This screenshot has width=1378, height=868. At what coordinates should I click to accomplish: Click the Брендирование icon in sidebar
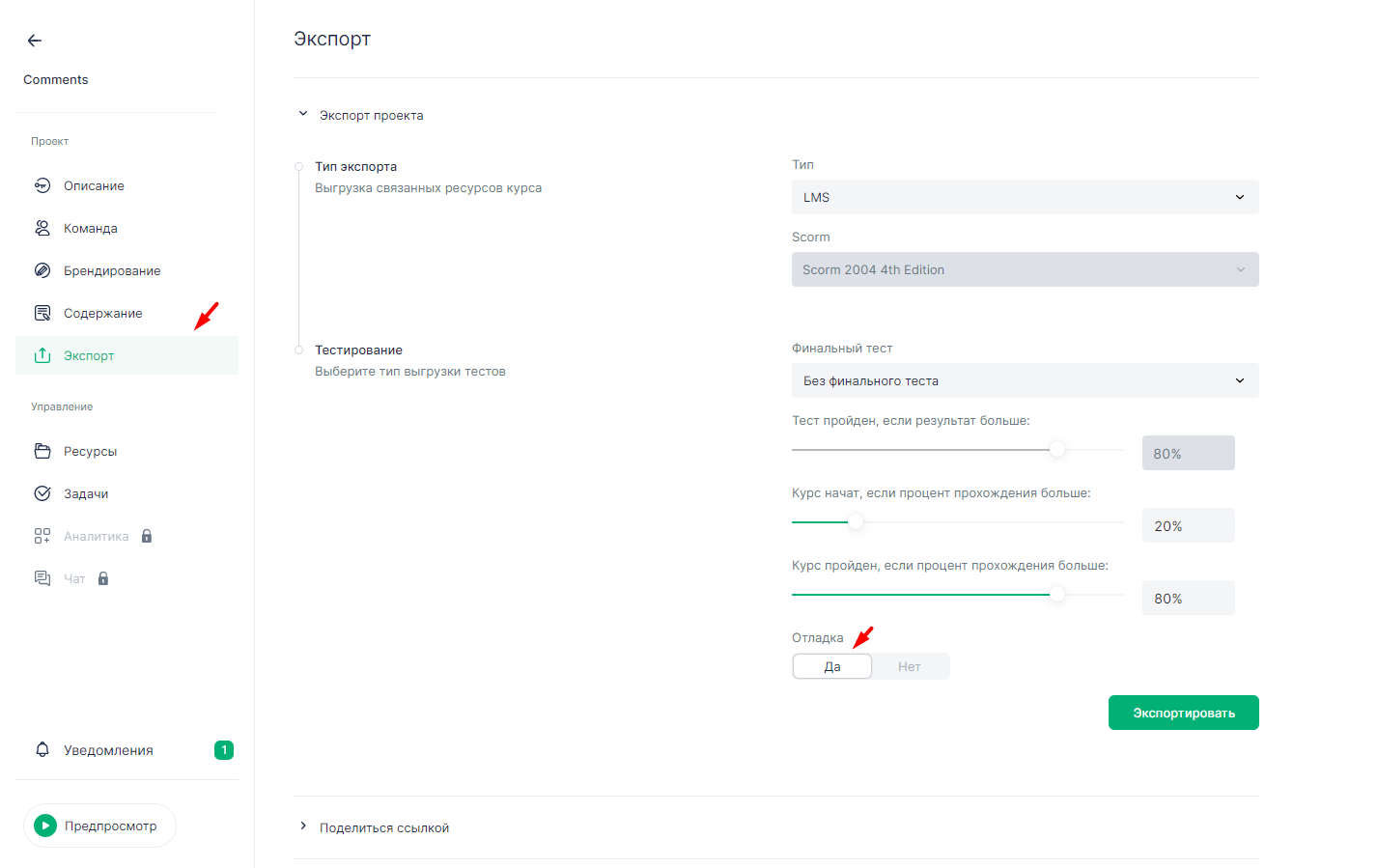click(x=42, y=270)
